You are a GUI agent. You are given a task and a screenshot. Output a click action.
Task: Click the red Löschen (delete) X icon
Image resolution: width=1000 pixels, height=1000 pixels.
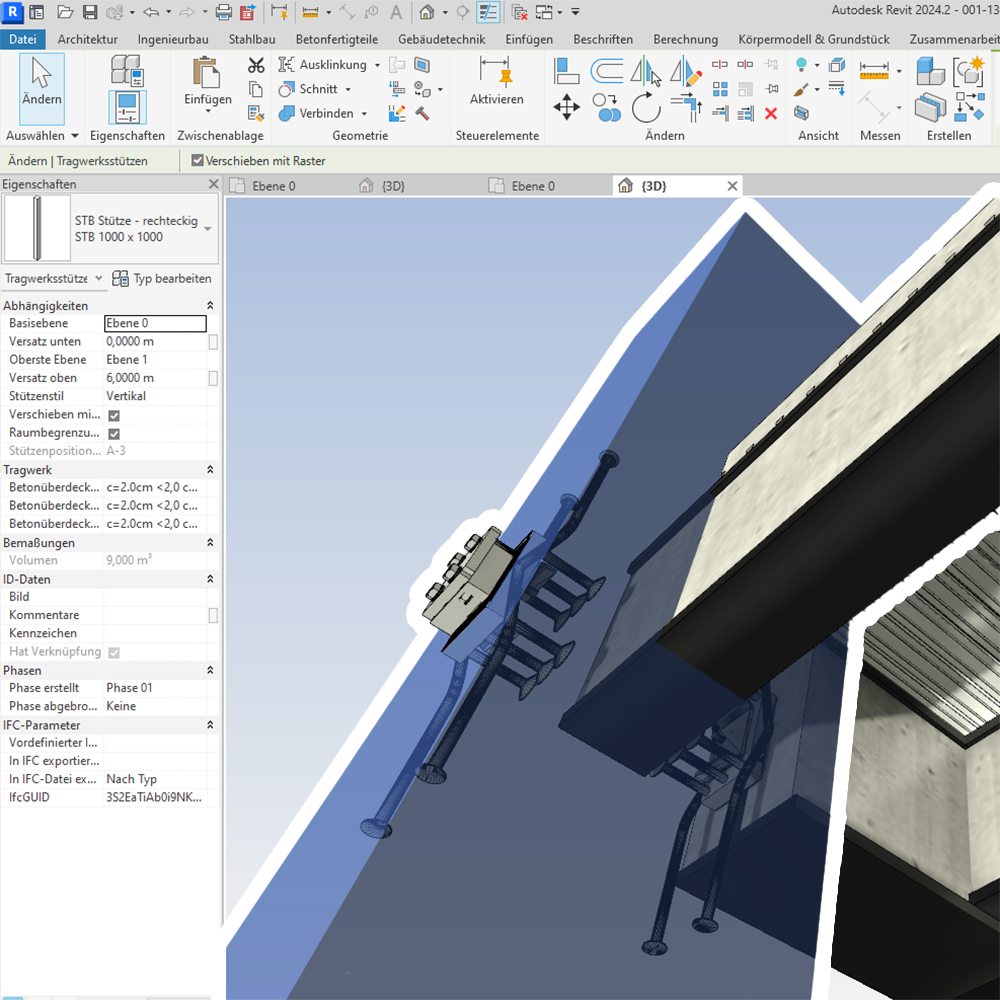tap(771, 114)
